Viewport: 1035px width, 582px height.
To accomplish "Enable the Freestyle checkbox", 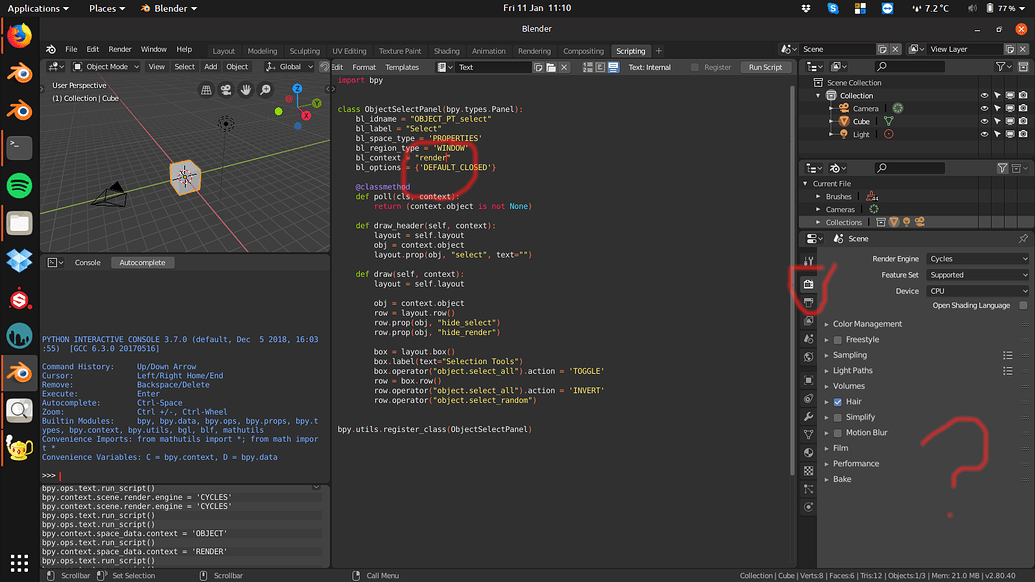I will 836,338.
